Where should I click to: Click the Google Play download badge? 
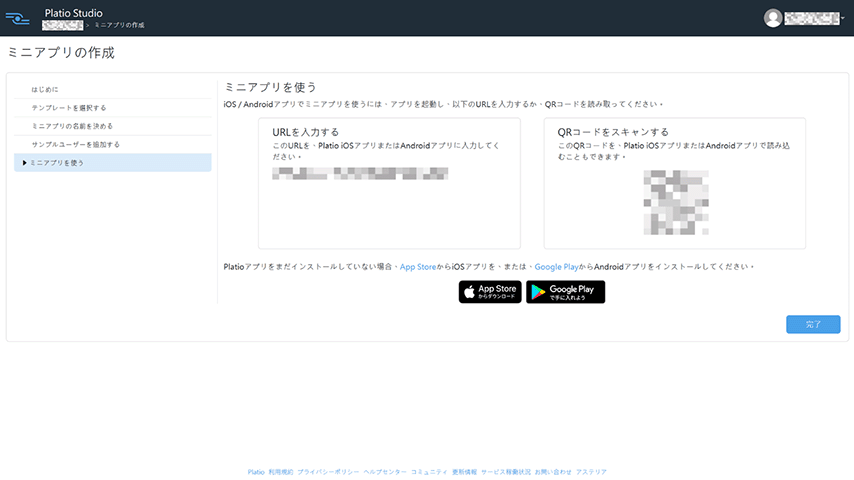pyautogui.click(x=565, y=292)
